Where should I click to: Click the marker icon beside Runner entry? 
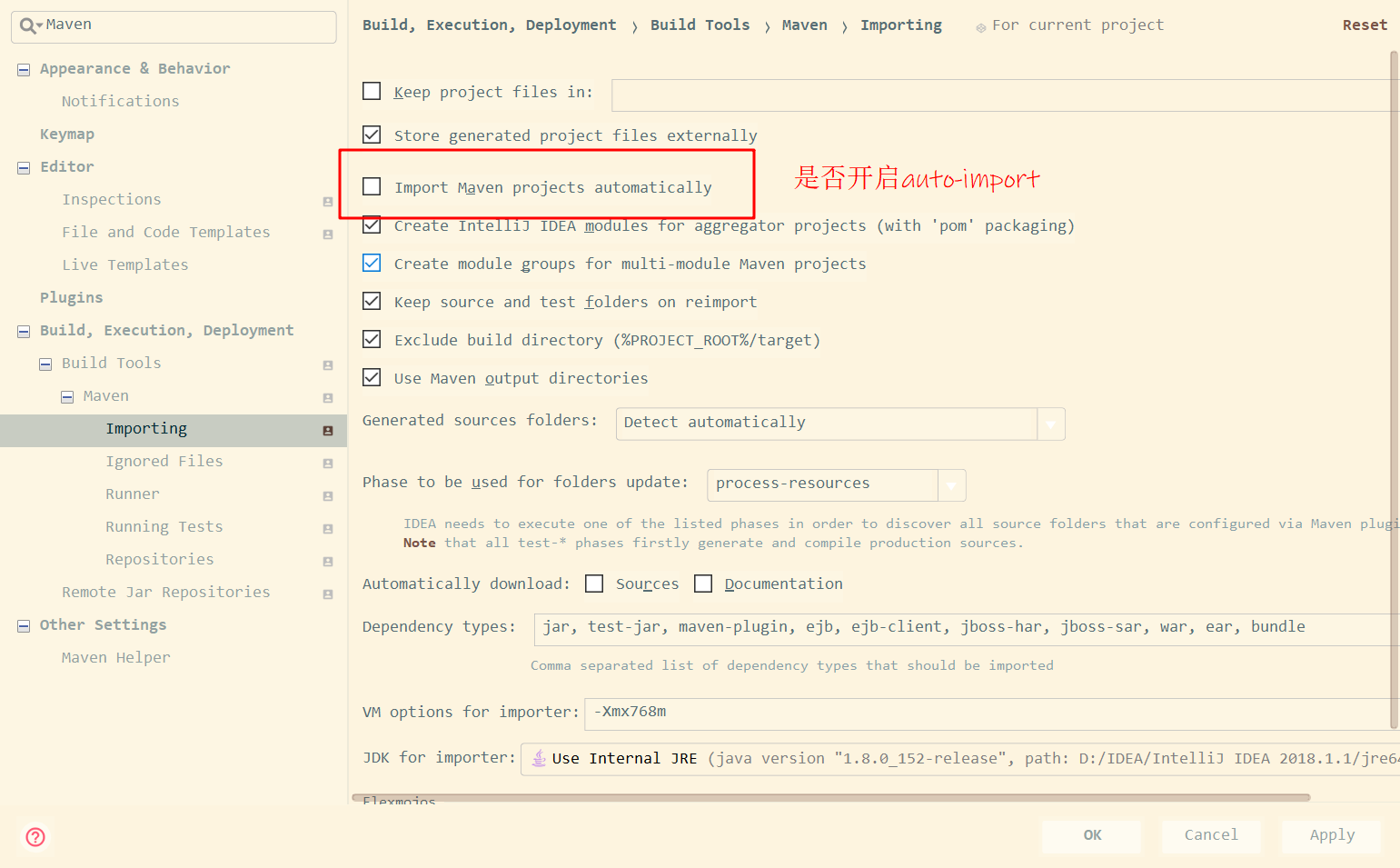[327, 495]
